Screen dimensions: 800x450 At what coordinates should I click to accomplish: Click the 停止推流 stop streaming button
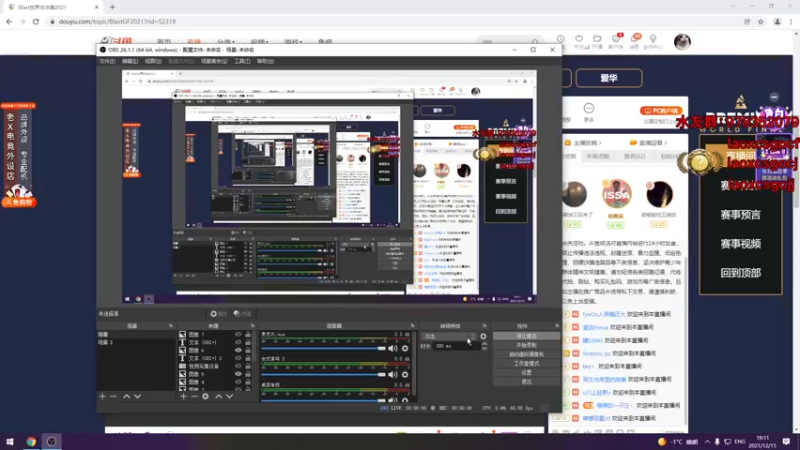point(526,336)
